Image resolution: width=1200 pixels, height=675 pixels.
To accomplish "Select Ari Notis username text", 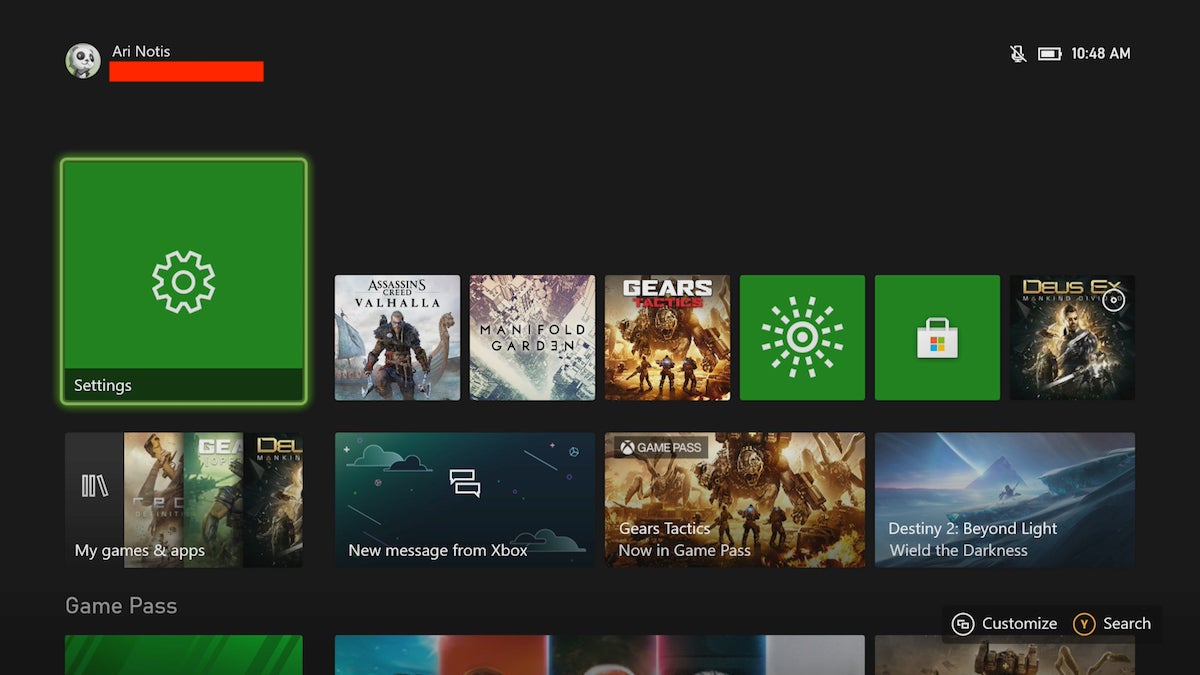I will click(140, 51).
